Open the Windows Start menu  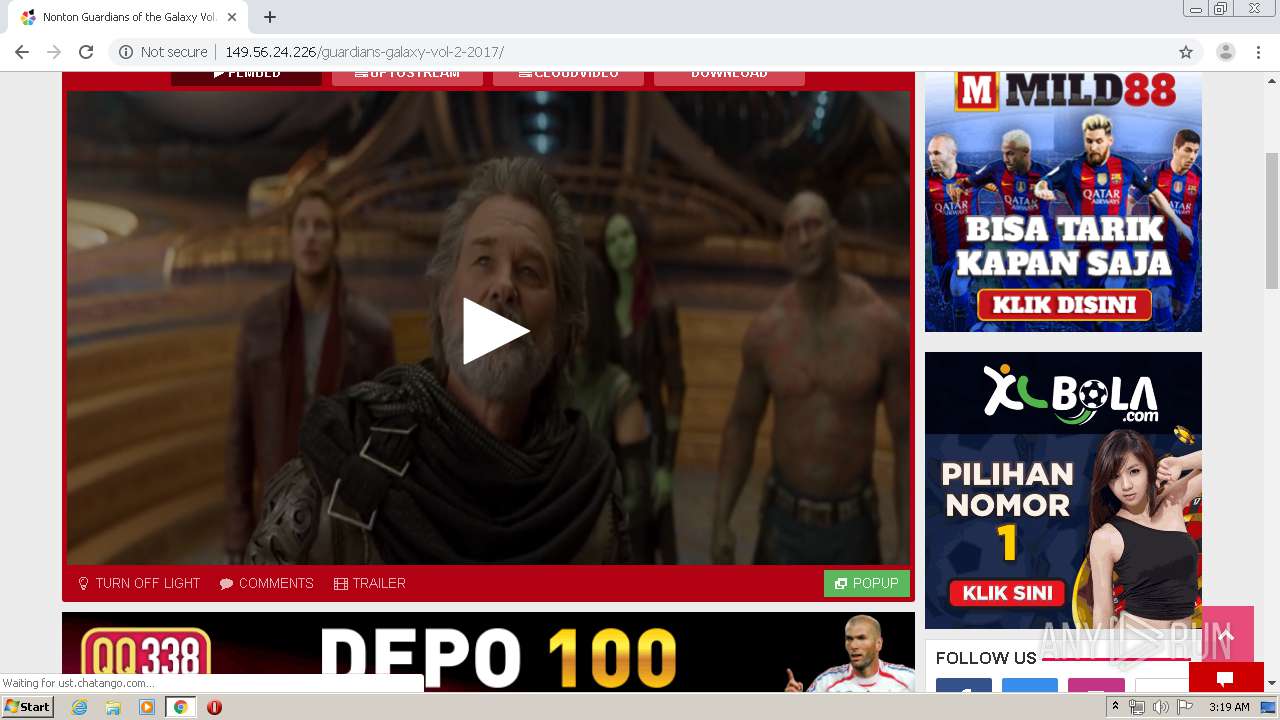tap(28, 707)
